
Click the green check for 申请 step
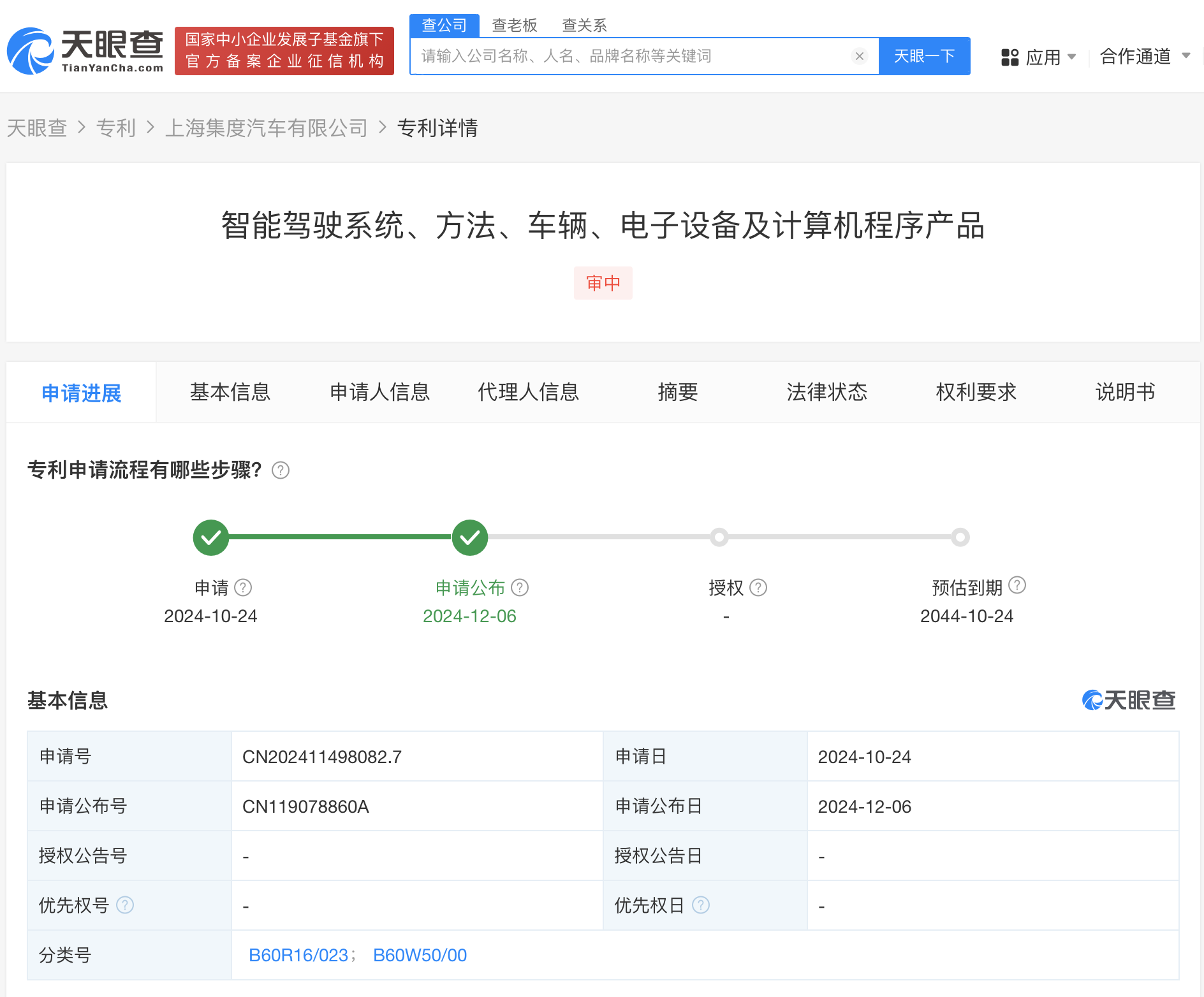click(211, 537)
